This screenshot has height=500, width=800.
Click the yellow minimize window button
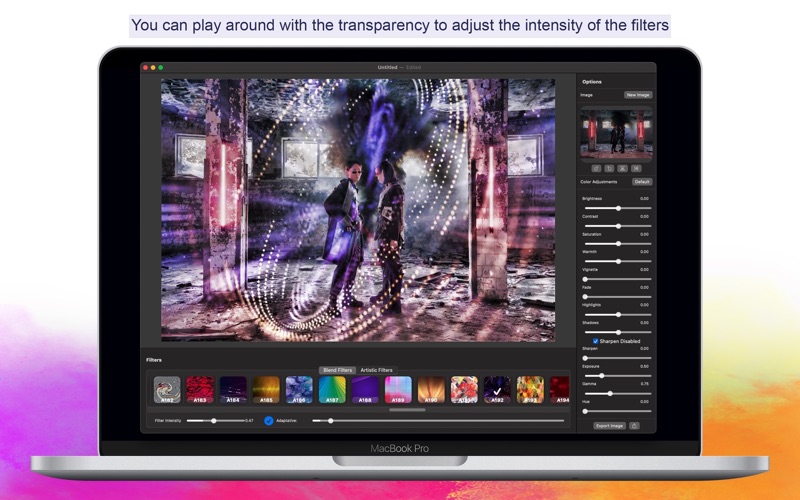click(x=153, y=67)
